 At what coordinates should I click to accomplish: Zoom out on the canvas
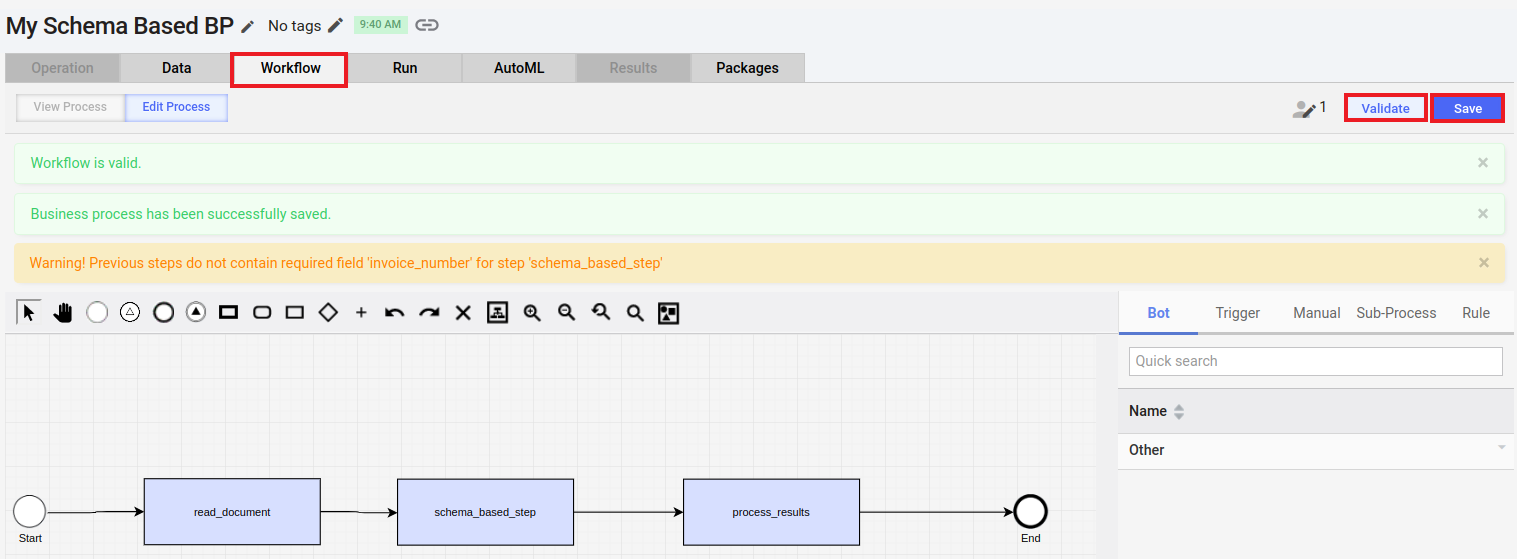(x=566, y=313)
